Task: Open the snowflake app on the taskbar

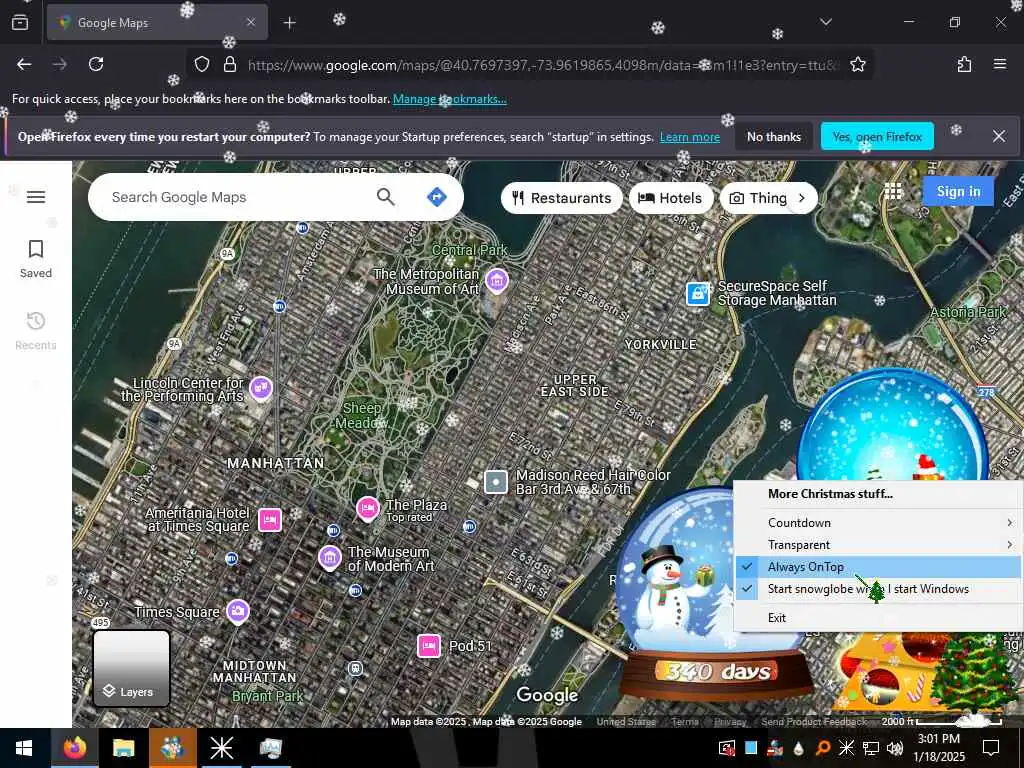Action: coord(221,748)
